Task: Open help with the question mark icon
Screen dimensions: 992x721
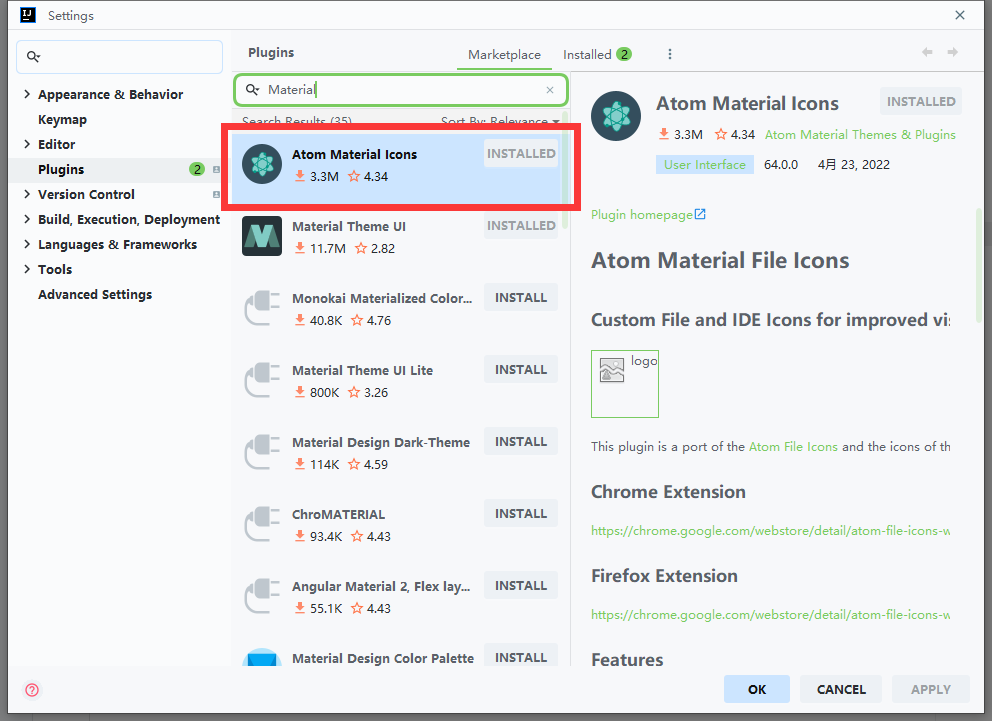Action: click(x=32, y=690)
